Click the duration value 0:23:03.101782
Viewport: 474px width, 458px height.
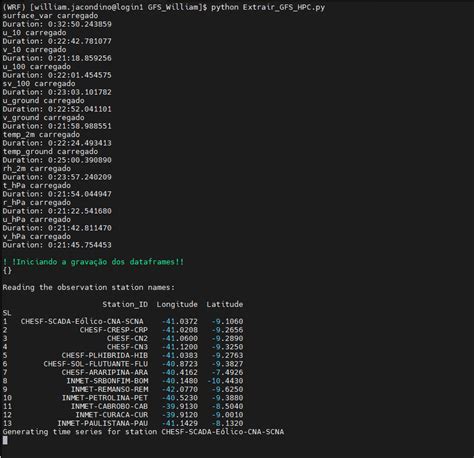pyautogui.click(x=80, y=92)
